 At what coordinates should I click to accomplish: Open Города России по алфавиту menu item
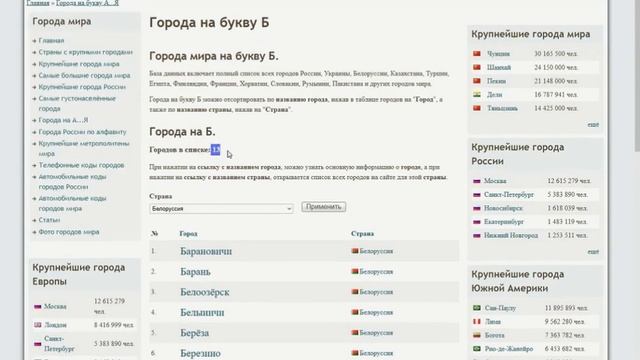click(x=82, y=132)
